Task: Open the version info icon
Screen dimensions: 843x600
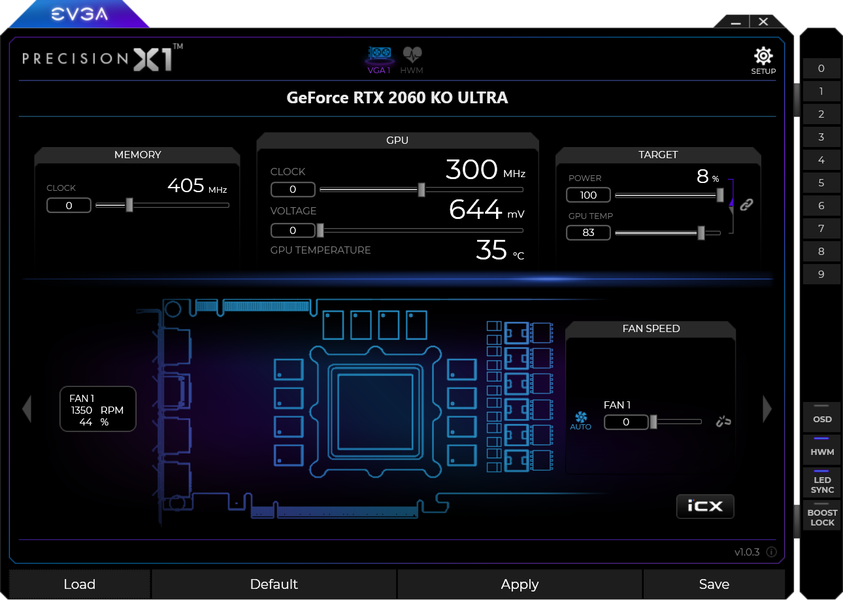Action: [x=771, y=552]
